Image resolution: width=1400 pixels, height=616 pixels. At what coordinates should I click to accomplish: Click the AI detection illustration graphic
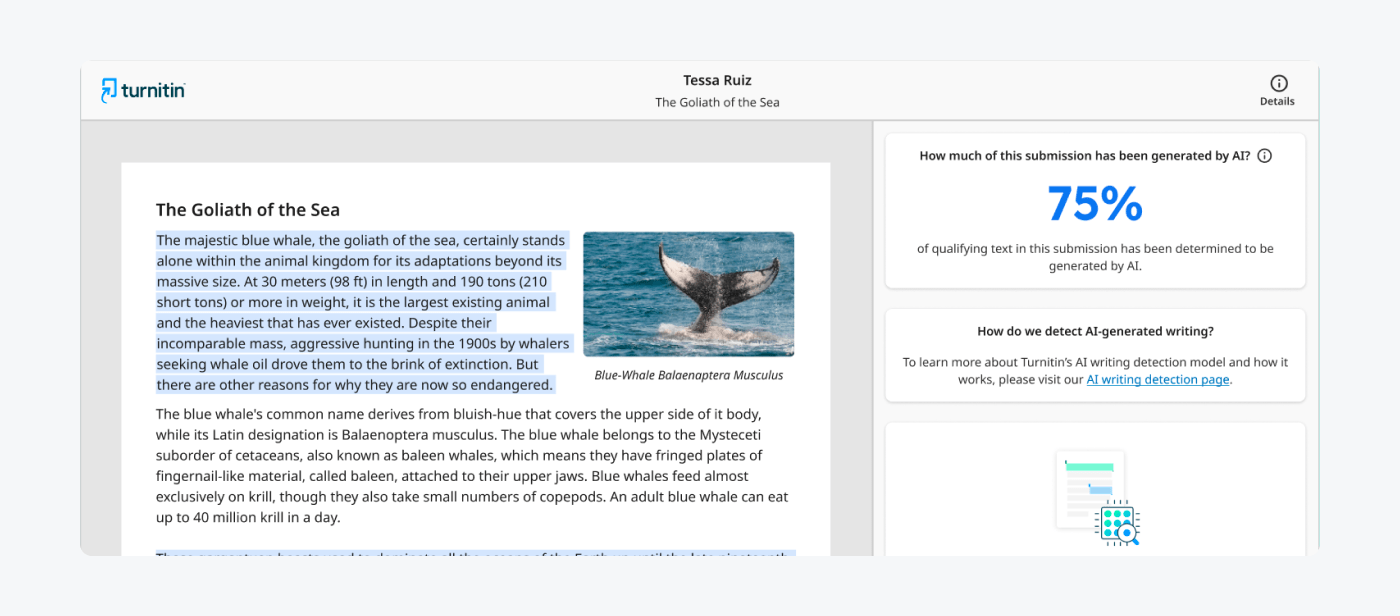tap(1097, 498)
